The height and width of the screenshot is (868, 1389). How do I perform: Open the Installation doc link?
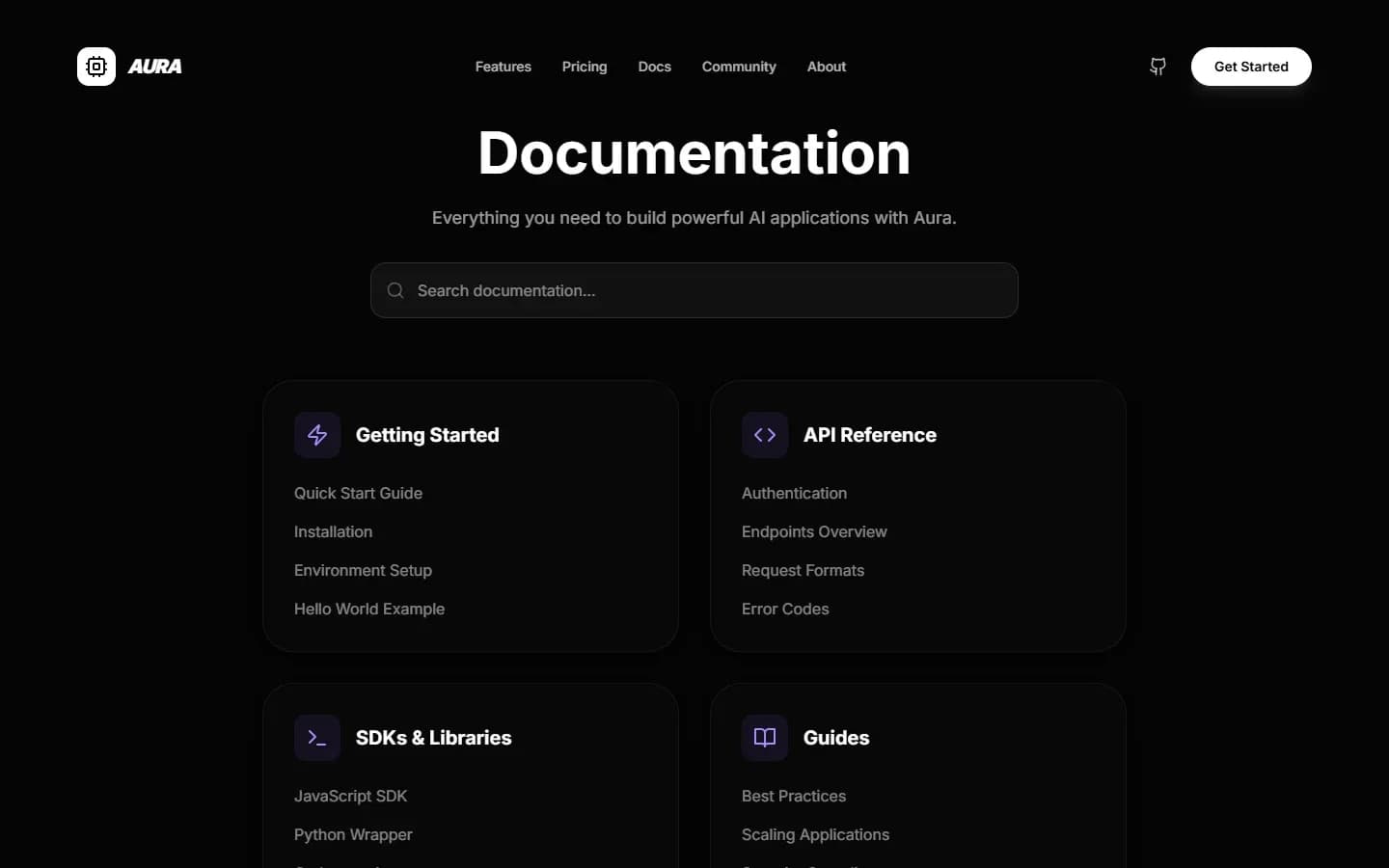pyautogui.click(x=334, y=531)
